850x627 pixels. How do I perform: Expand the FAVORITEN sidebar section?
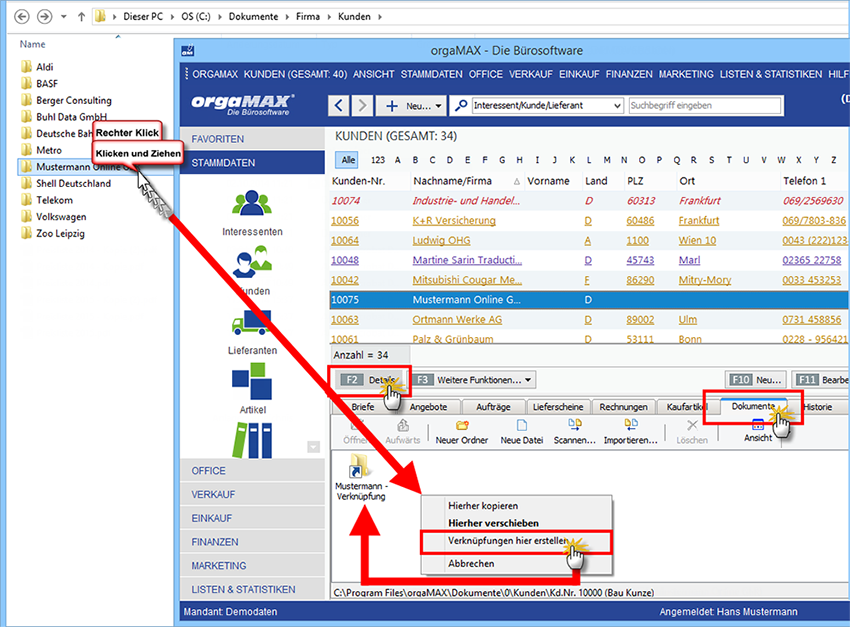click(252, 139)
